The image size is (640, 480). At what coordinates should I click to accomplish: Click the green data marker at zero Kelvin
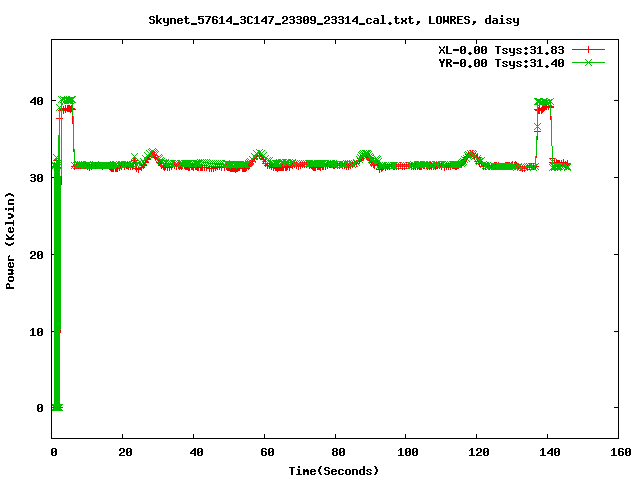click(57, 407)
